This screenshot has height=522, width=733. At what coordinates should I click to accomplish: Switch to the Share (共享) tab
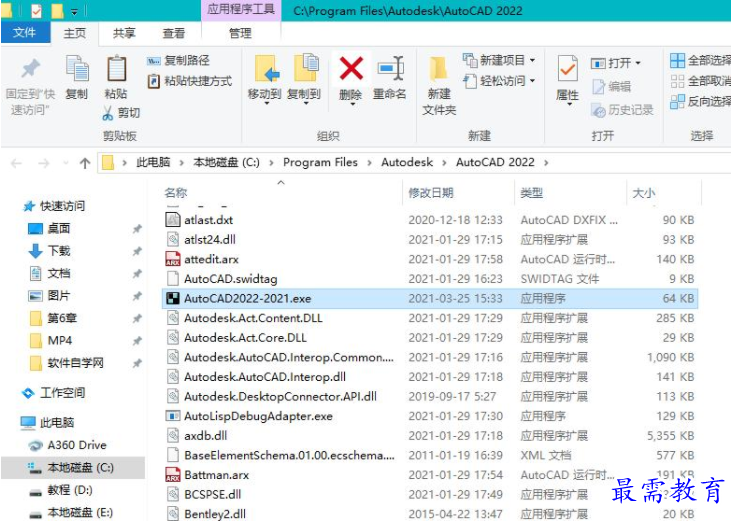click(x=124, y=33)
